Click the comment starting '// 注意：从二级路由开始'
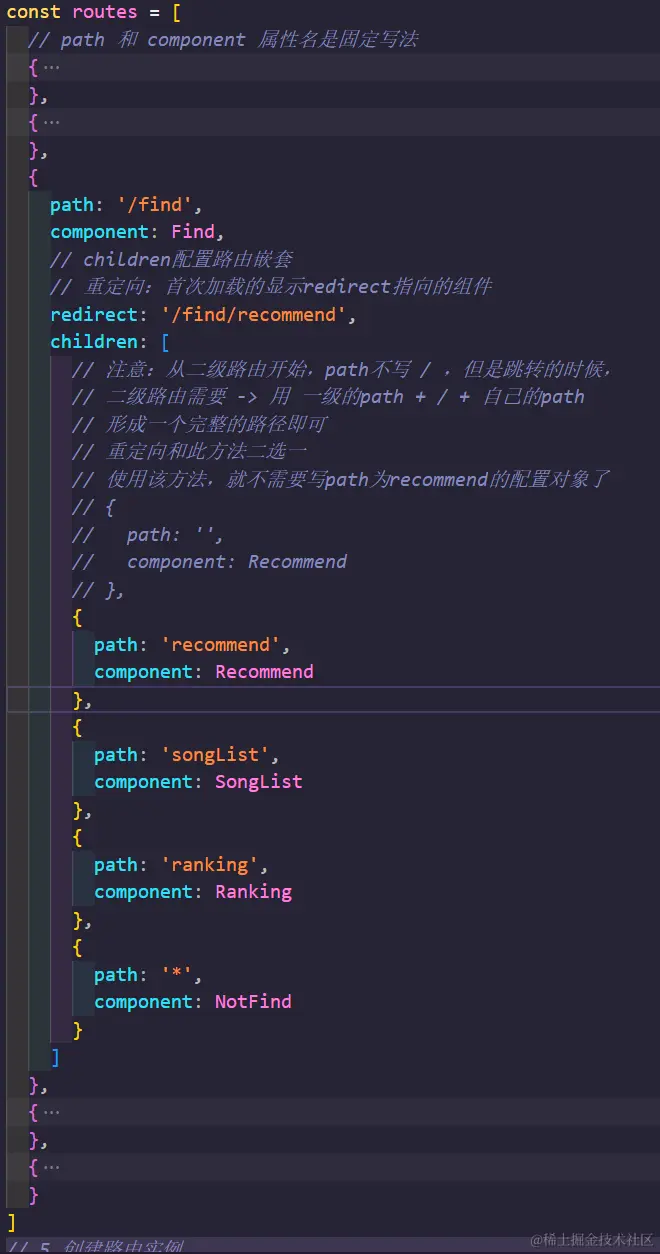This screenshot has width=660, height=1254. coord(342,370)
